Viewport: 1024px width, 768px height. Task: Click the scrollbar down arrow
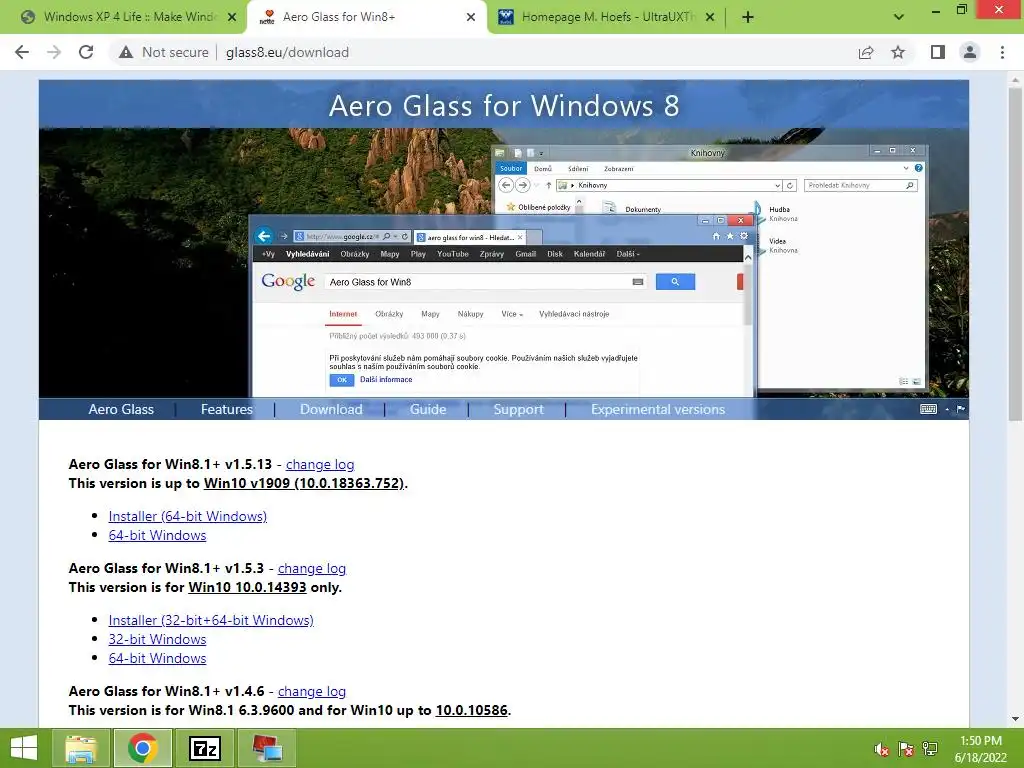click(x=1015, y=719)
